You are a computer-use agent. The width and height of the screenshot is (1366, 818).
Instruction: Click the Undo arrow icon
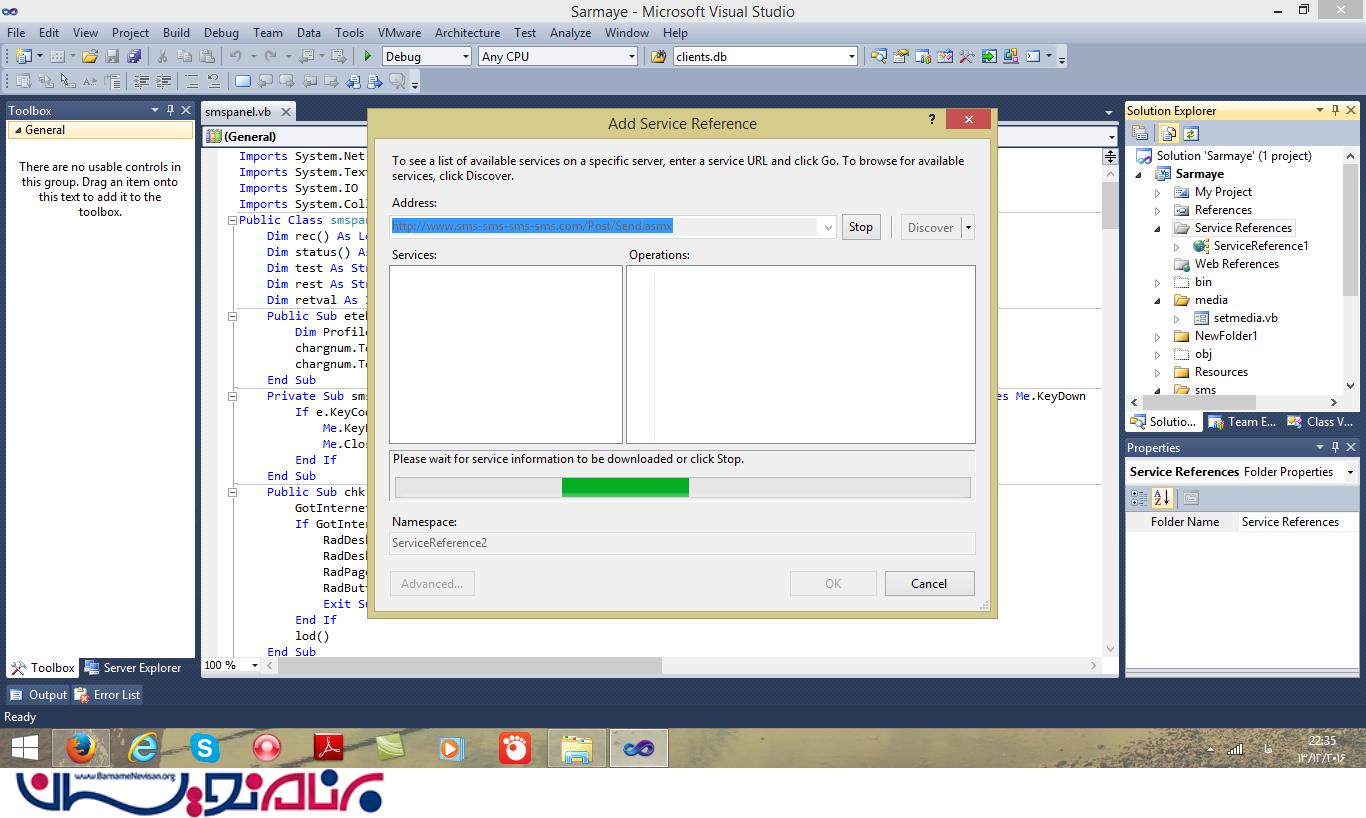pos(235,57)
